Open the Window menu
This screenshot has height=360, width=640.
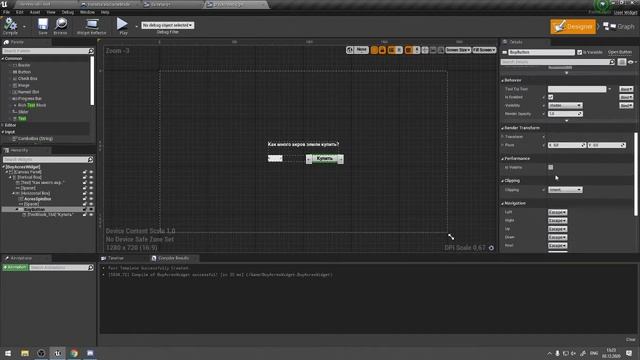click(x=87, y=12)
